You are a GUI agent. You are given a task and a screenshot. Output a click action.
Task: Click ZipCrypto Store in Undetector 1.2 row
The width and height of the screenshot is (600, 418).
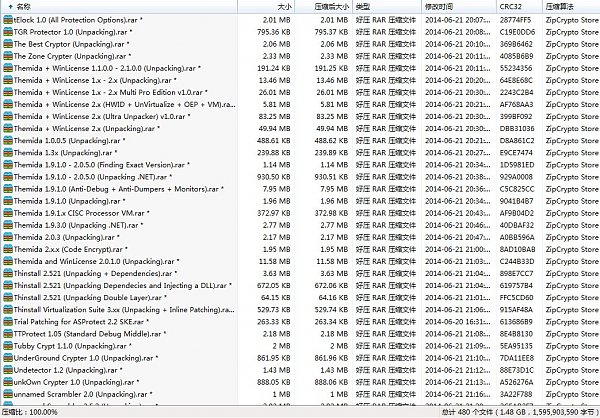coord(572,370)
